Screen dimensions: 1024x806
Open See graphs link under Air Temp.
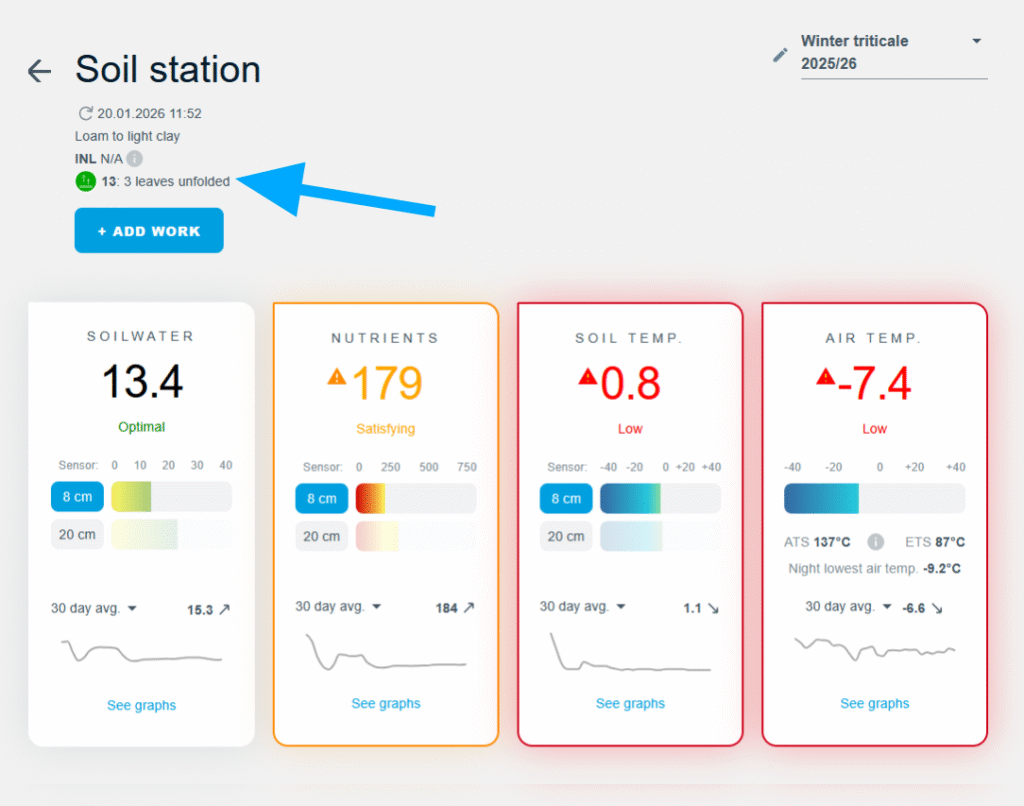click(x=874, y=704)
